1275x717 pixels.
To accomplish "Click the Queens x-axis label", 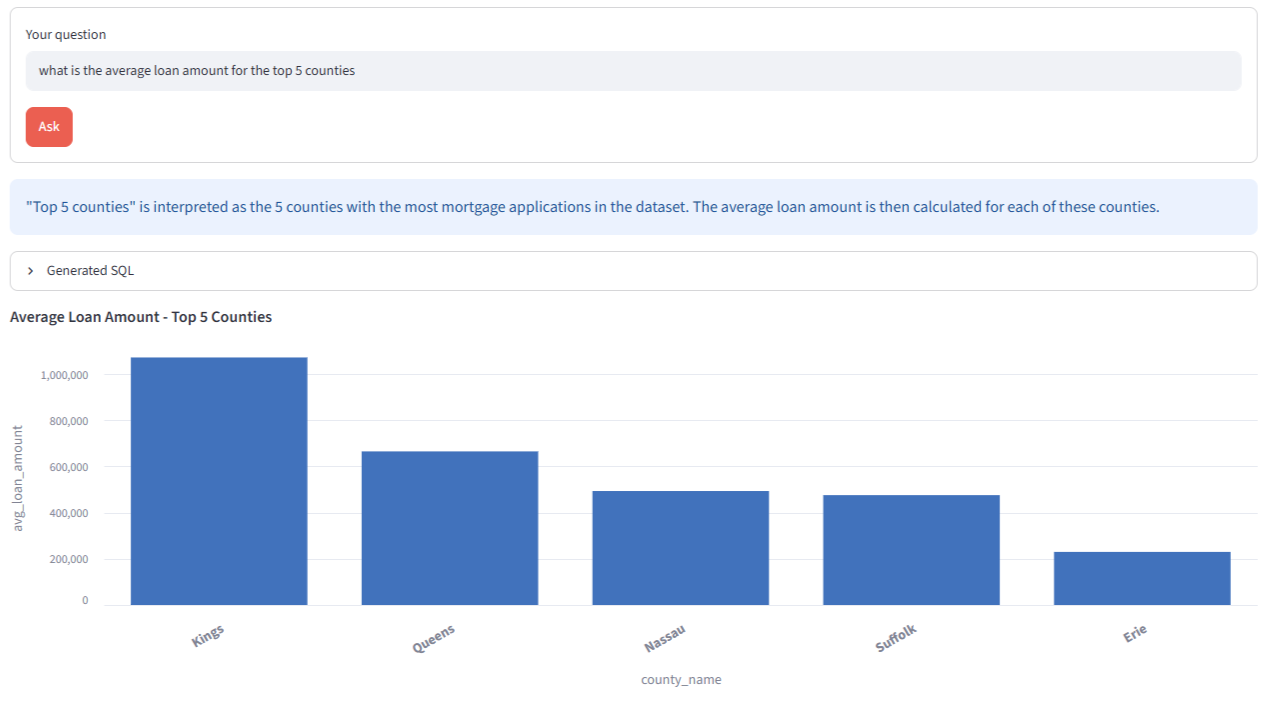I will (434, 638).
